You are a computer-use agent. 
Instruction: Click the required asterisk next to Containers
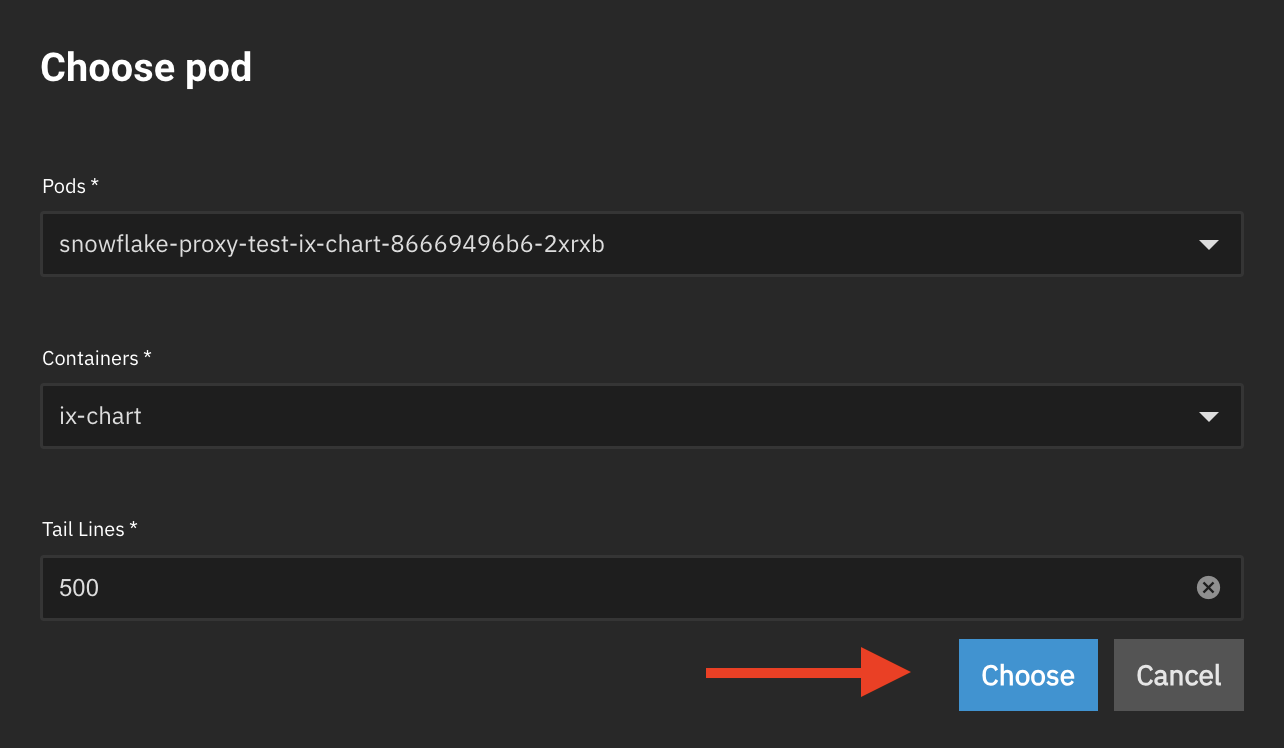[147, 356]
